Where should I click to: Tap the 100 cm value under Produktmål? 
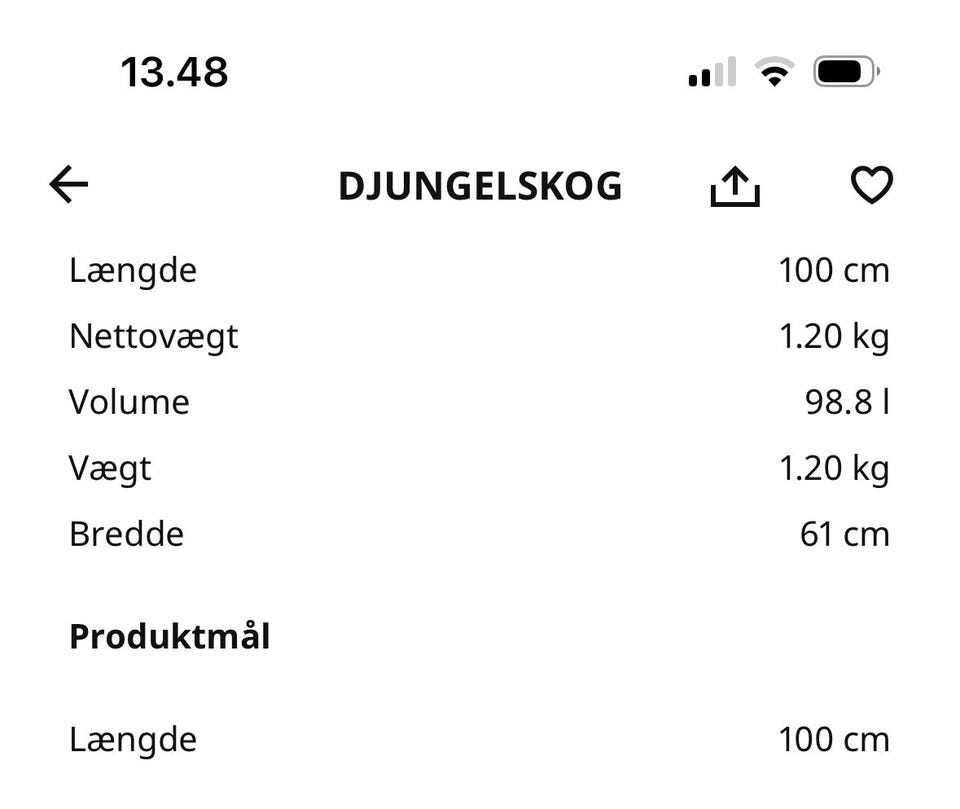834,740
